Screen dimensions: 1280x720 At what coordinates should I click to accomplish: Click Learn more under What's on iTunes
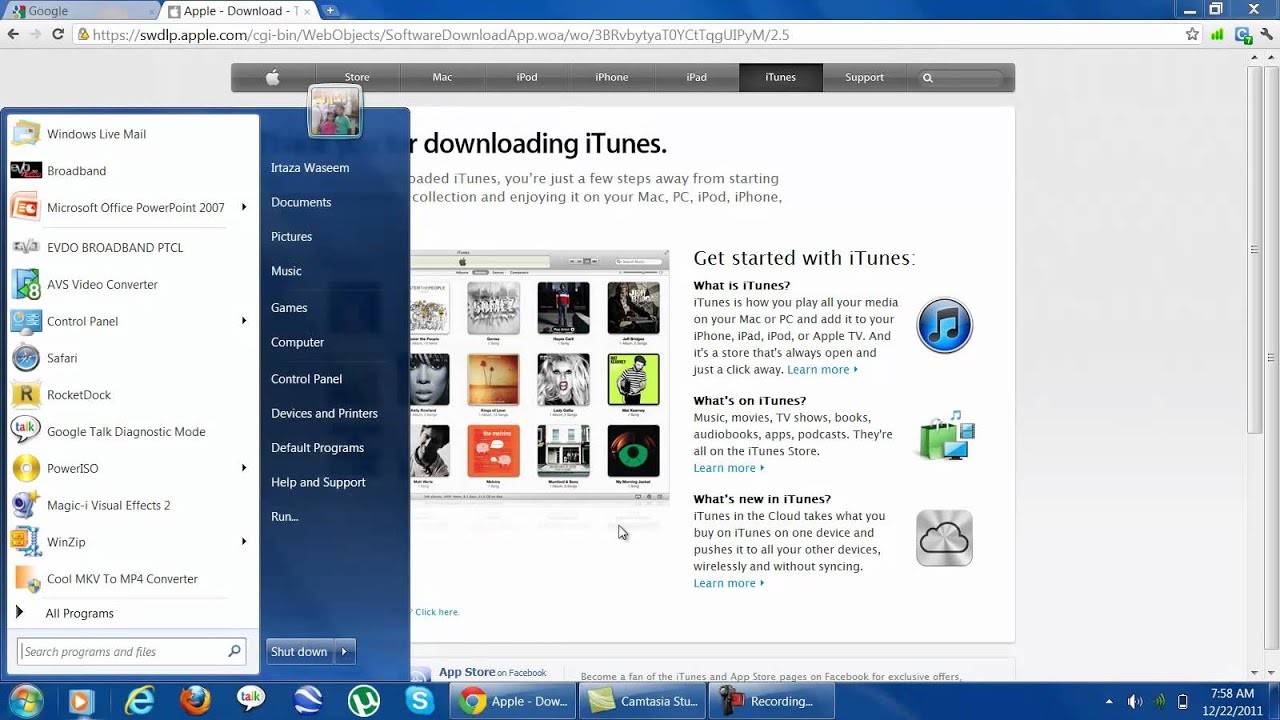729,468
